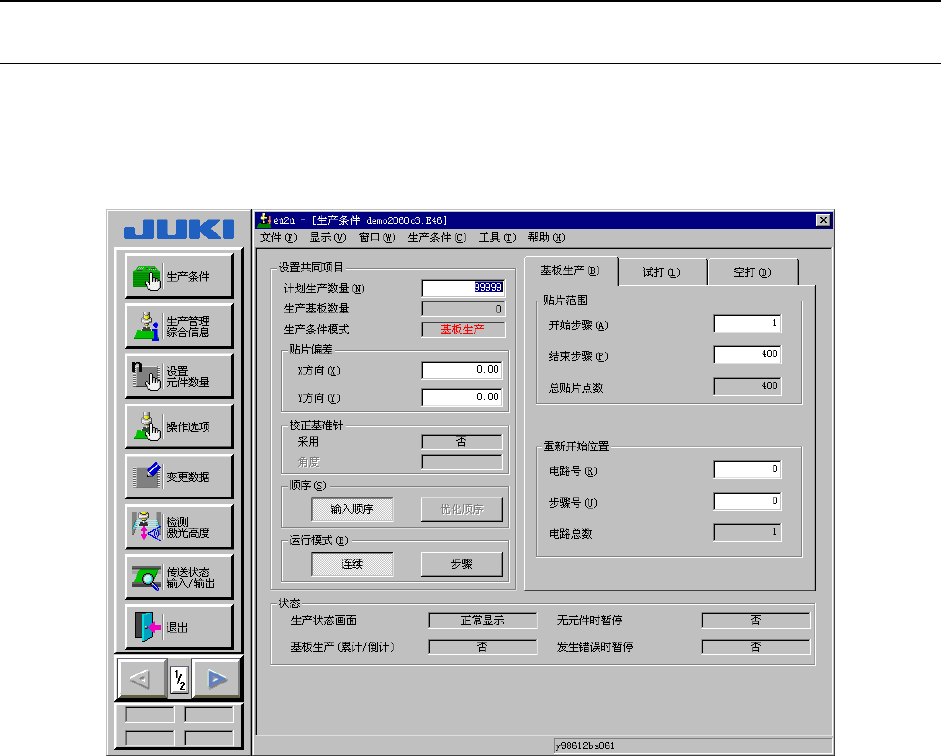941x756 pixels.
Task: Toggle 基板生产(累计/倒计) setting
Action: [x=483, y=647]
